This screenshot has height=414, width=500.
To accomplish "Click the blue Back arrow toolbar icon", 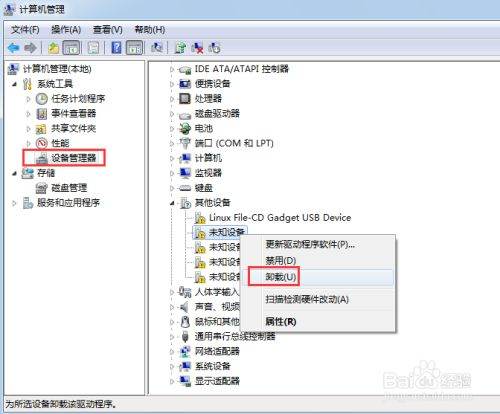I will pos(14,48).
